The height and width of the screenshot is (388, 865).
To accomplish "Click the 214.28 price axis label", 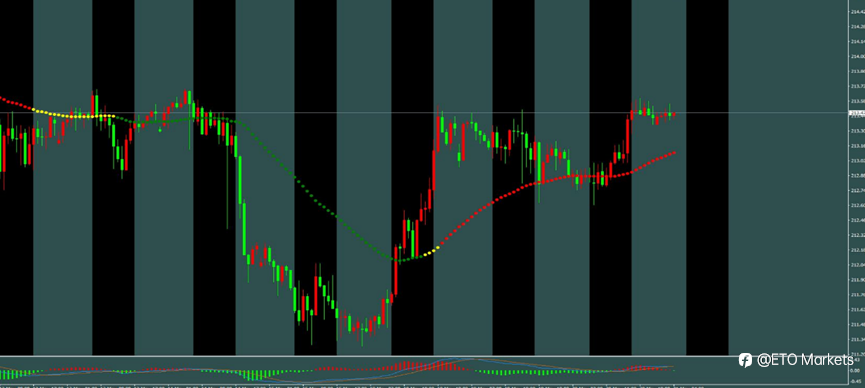I will point(857,26).
